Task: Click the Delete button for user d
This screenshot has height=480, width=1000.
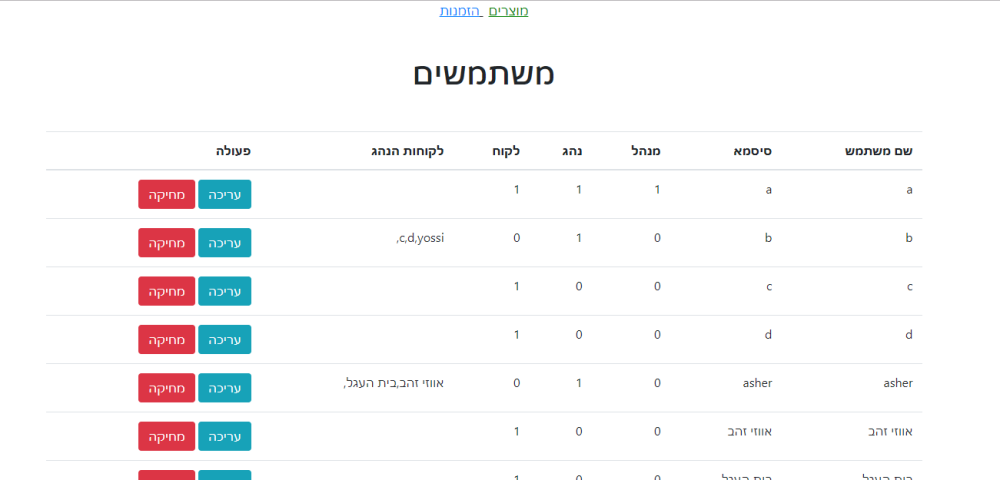Action: pos(166,340)
